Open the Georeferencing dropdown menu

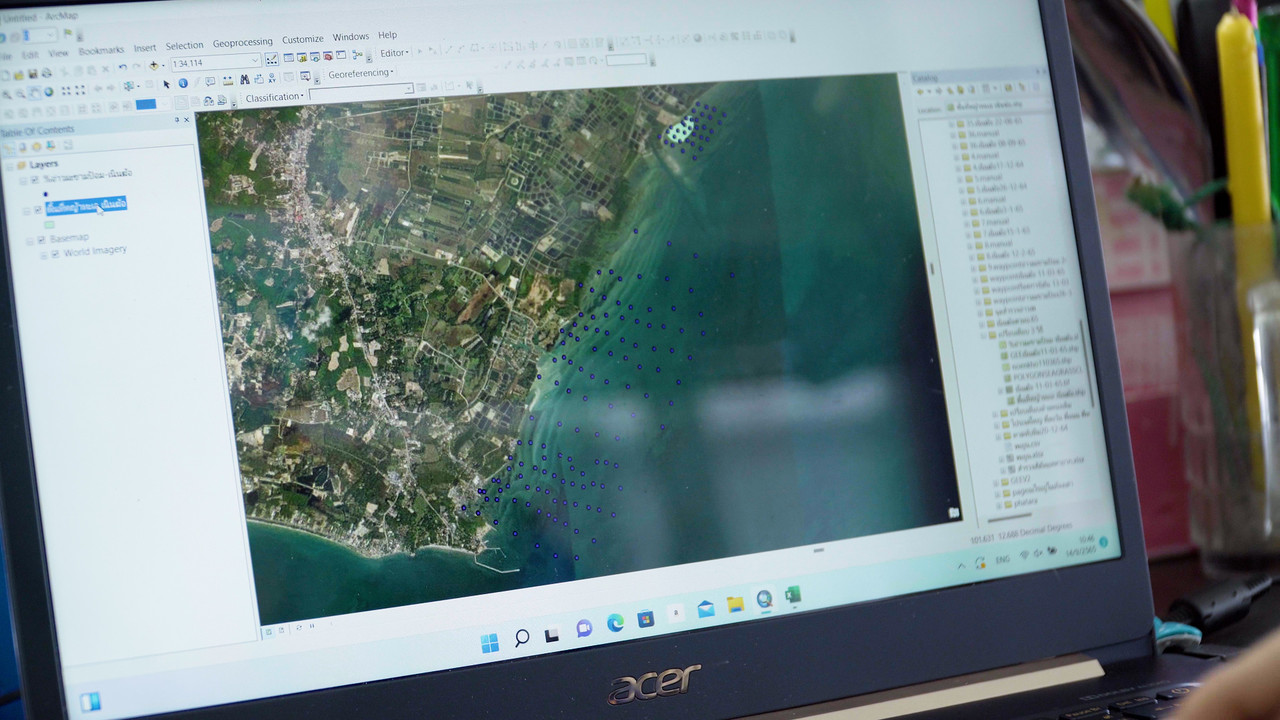click(362, 74)
